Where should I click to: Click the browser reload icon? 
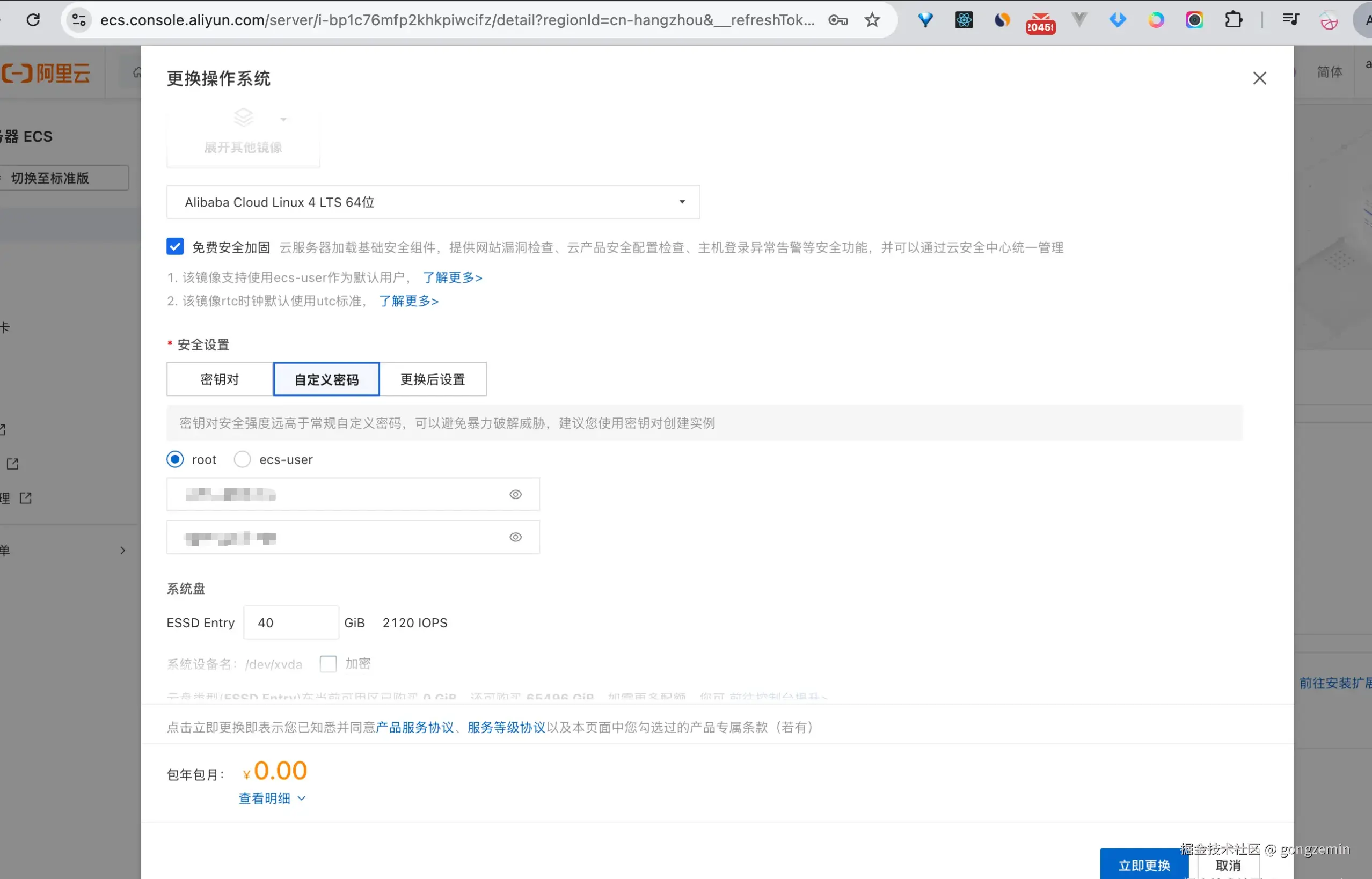click(33, 20)
